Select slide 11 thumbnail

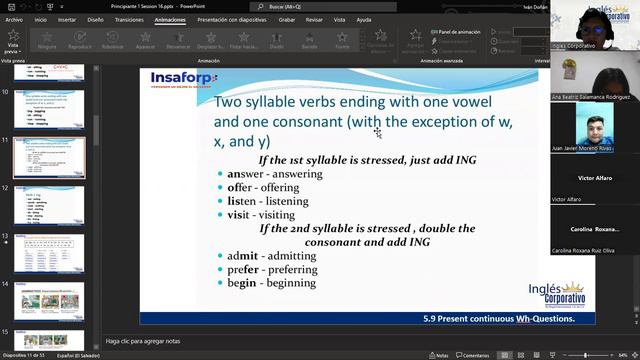point(49,158)
